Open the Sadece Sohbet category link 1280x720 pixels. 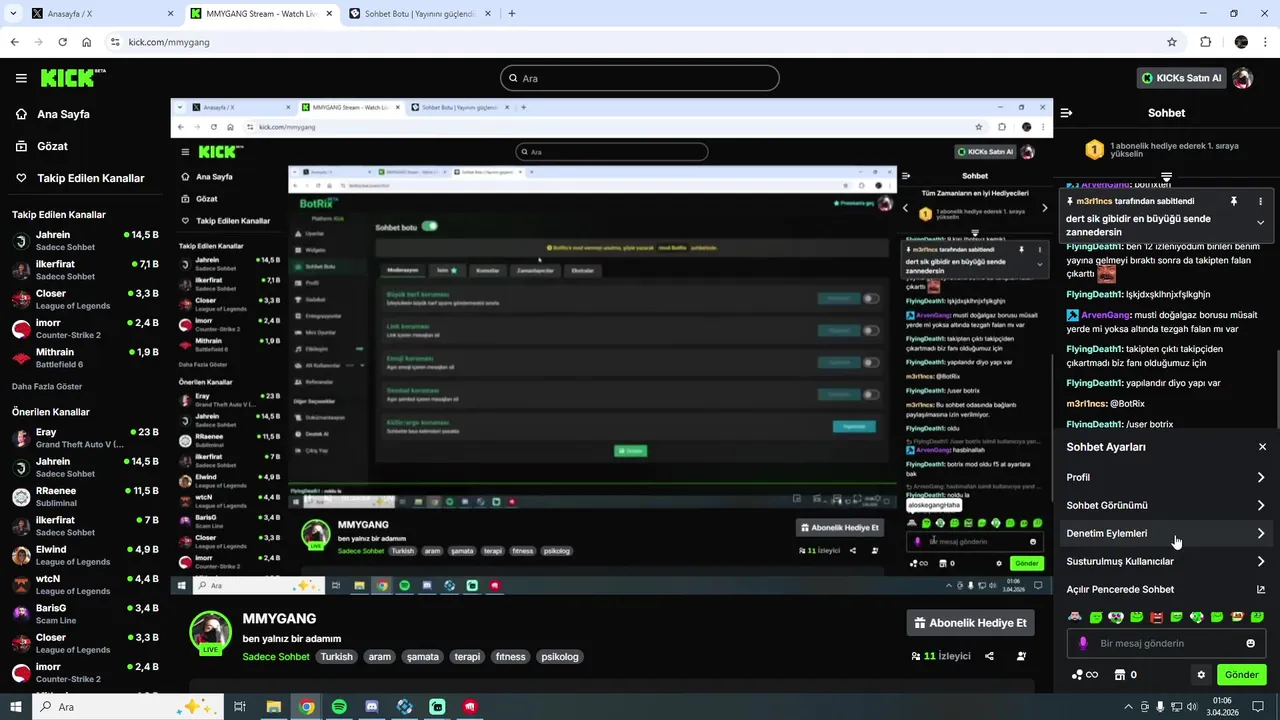[276, 657]
